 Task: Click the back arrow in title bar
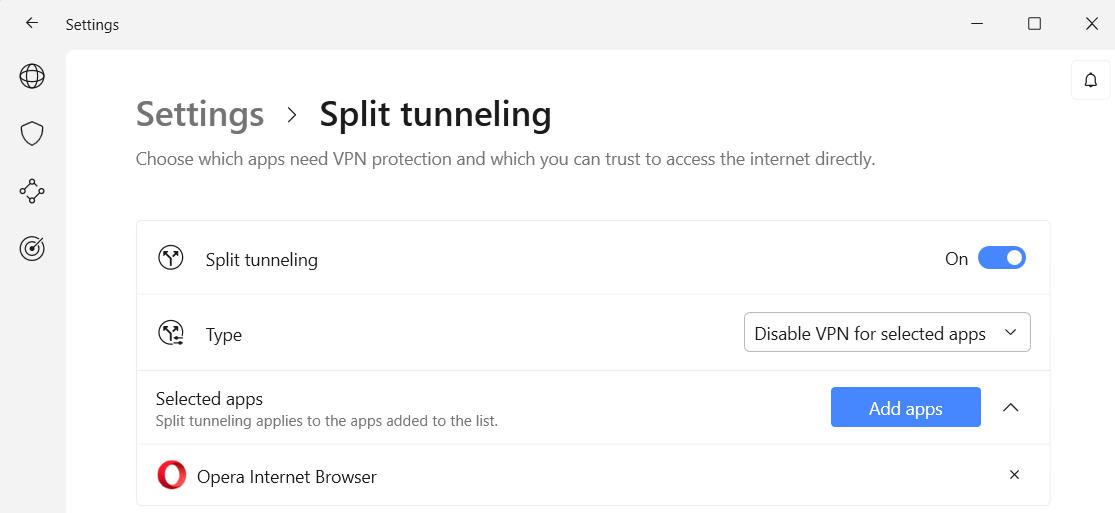pyautogui.click(x=32, y=24)
